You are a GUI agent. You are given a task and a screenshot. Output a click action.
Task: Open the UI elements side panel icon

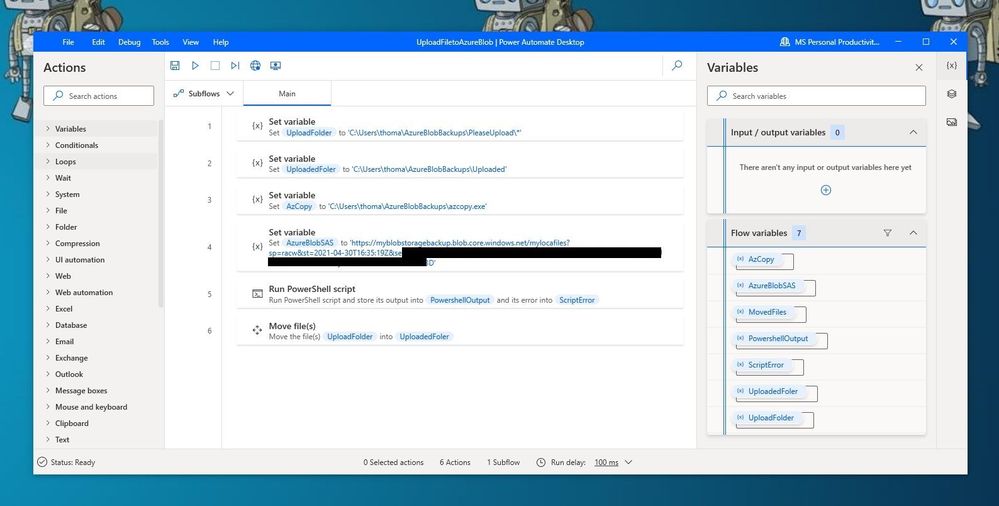951,94
